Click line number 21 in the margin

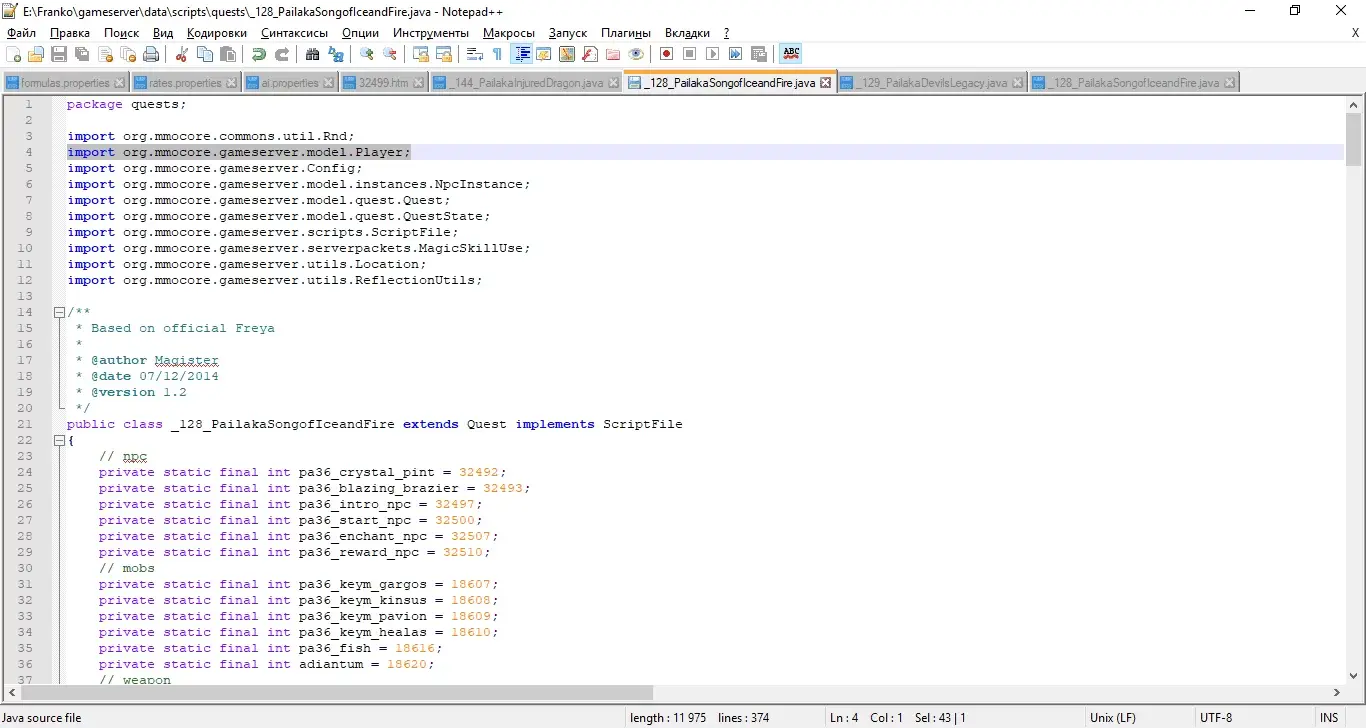pos(25,424)
